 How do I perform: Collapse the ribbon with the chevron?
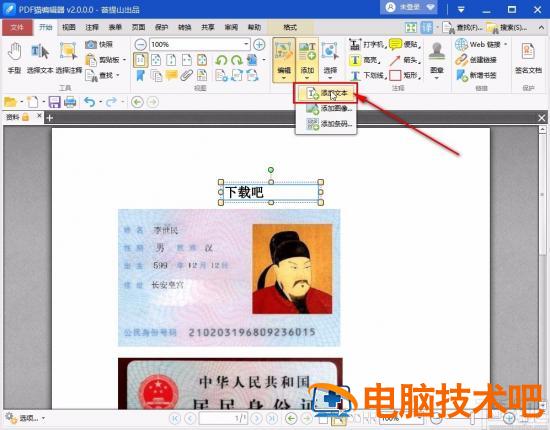[541, 27]
